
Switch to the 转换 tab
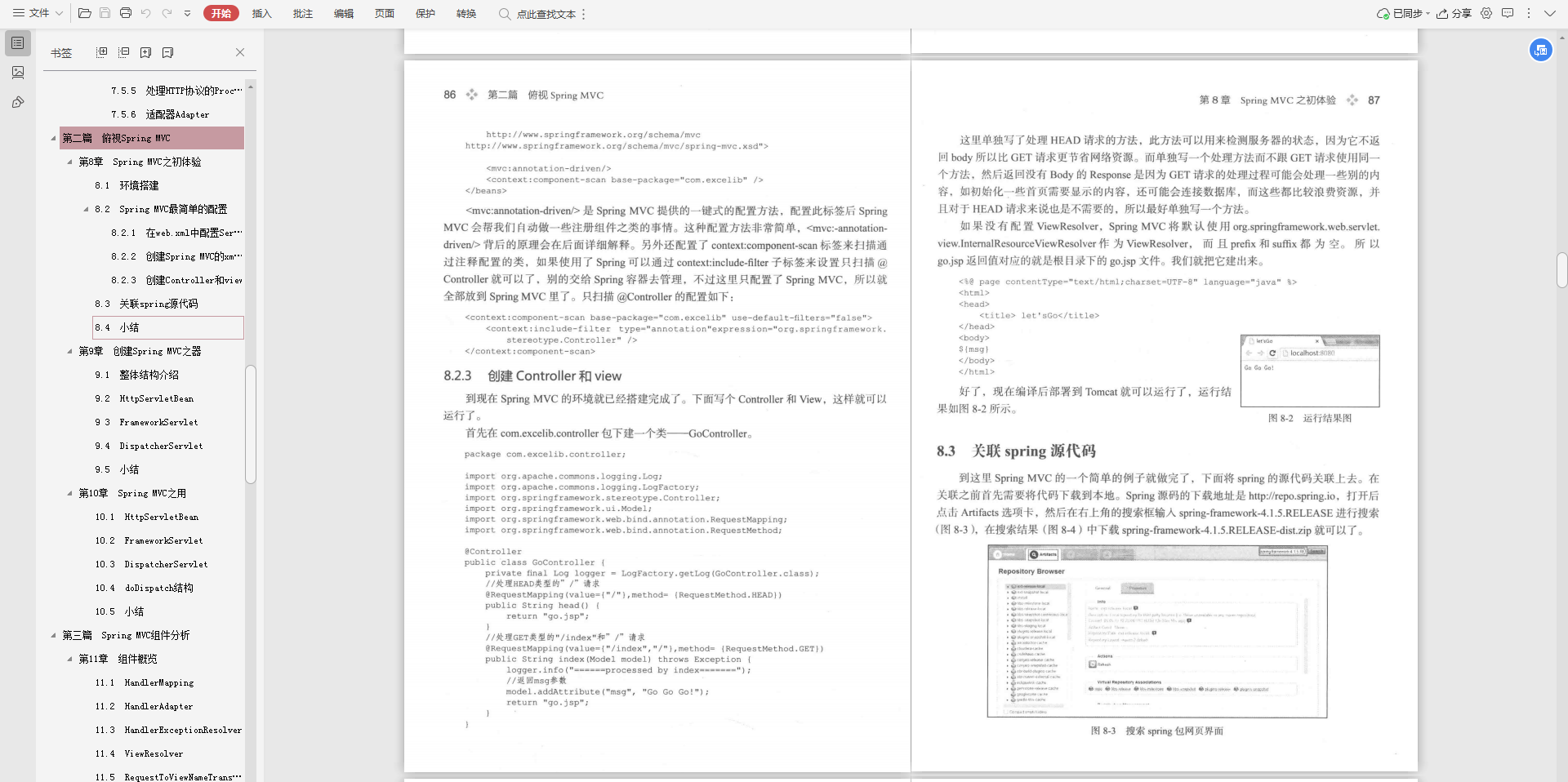click(465, 14)
